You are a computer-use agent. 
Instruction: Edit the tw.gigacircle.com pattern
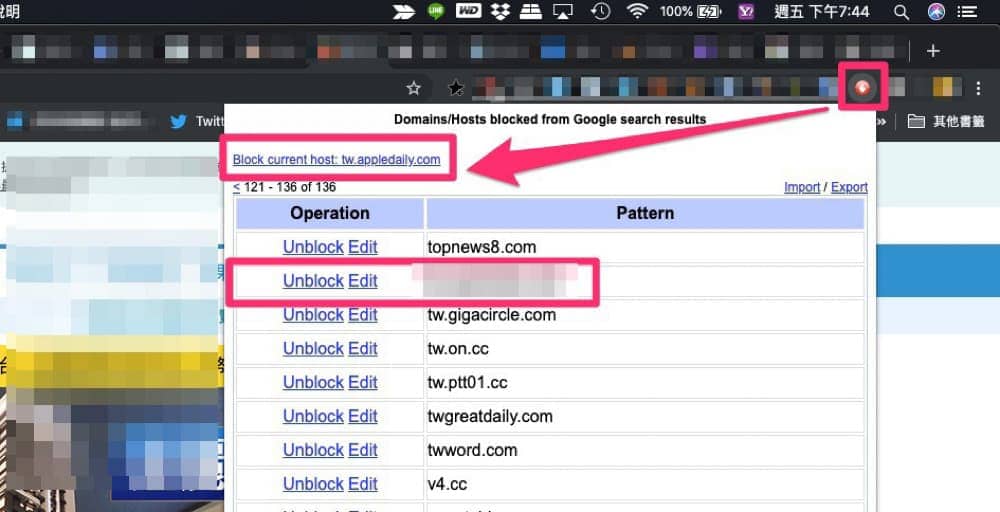point(363,314)
